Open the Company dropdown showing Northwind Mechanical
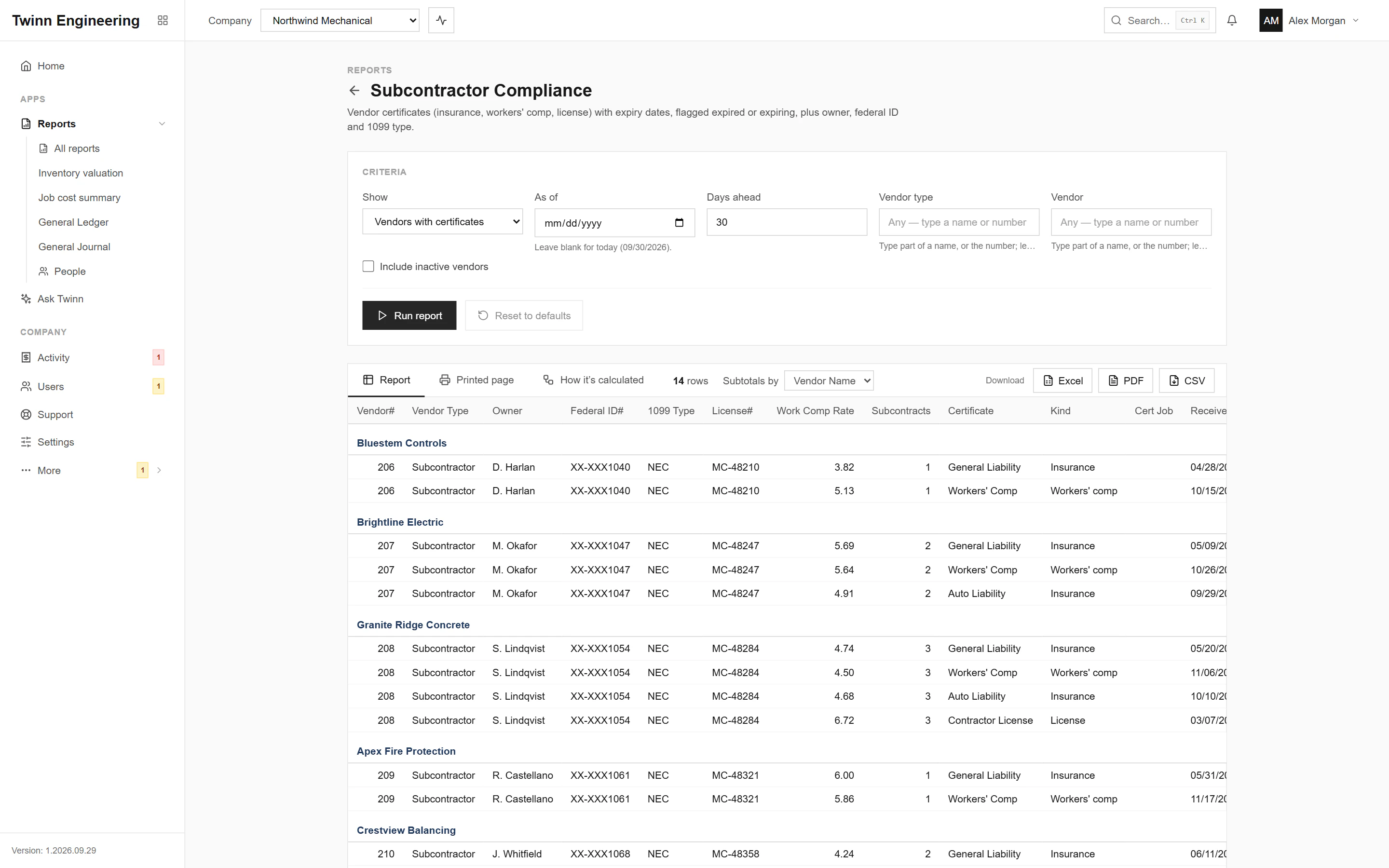1389x868 pixels. point(340,20)
